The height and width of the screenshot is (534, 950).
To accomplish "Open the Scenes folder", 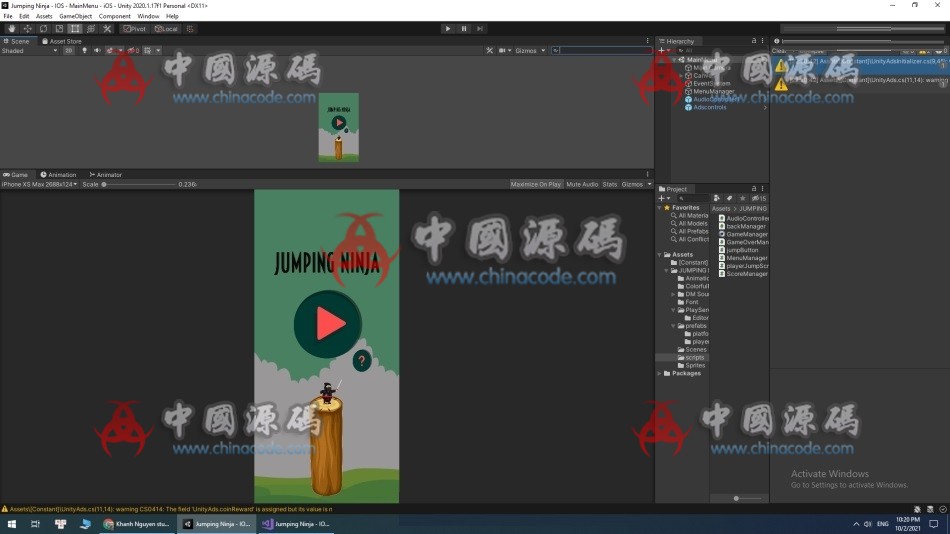I will coord(692,350).
